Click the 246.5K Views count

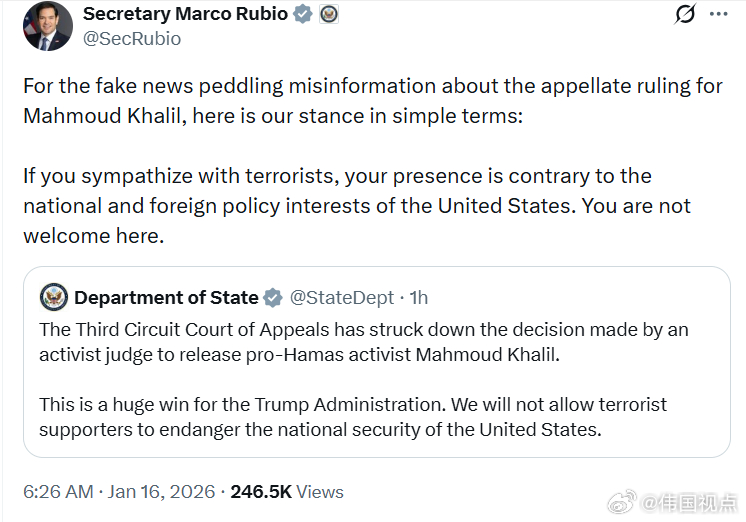point(287,492)
